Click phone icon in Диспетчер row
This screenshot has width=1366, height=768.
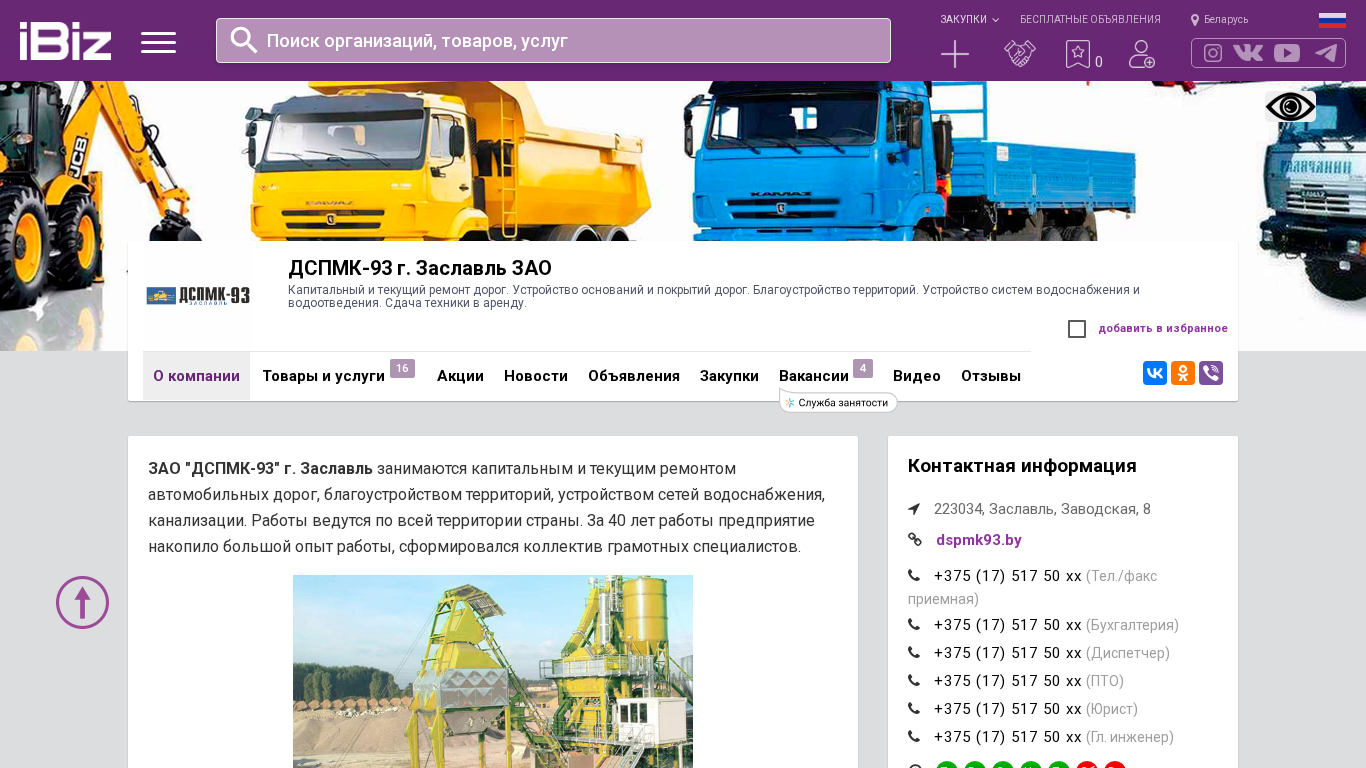(914, 652)
